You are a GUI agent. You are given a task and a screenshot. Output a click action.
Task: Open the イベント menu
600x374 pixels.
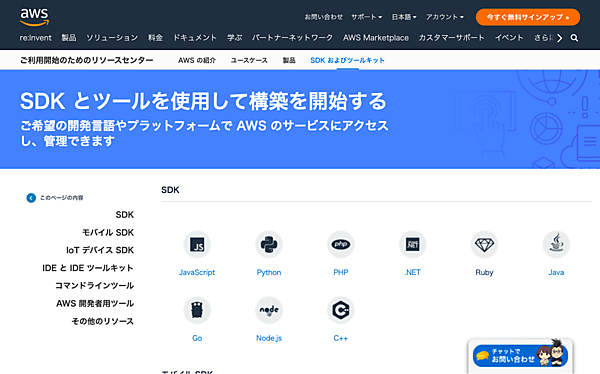(x=509, y=38)
